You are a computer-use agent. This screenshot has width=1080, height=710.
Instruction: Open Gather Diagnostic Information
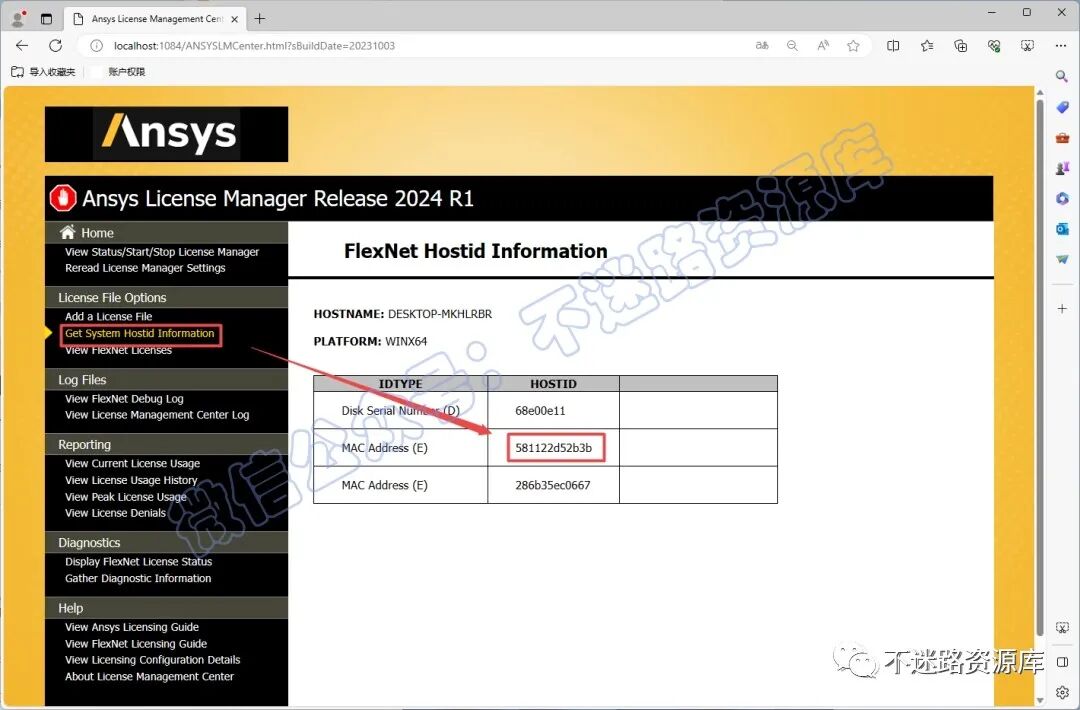click(138, 578)
